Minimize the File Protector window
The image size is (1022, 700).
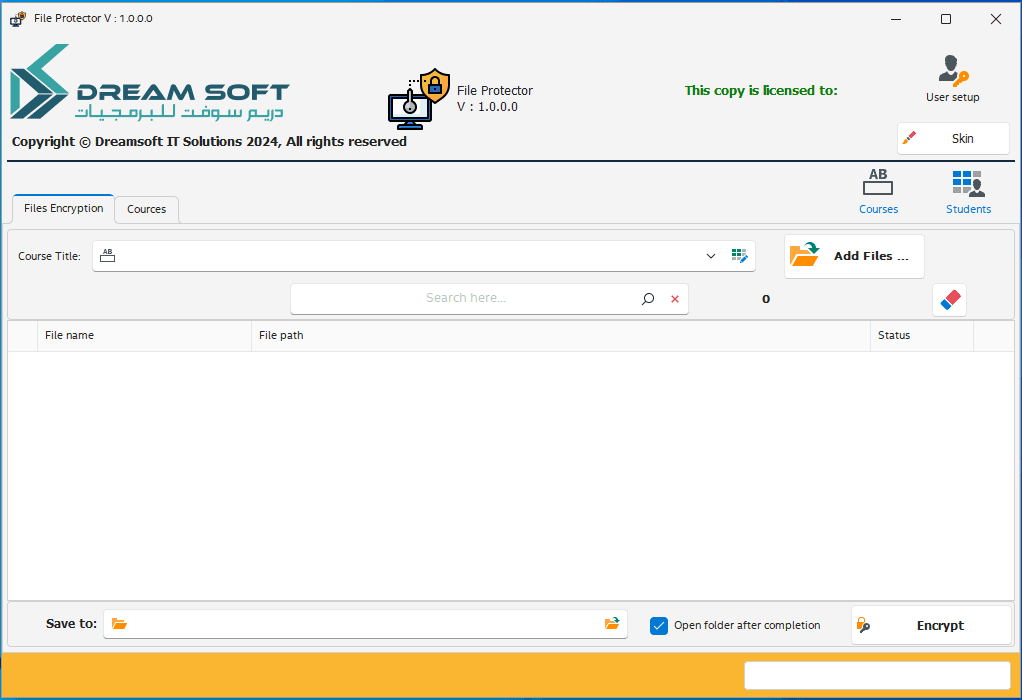click(896, 19)
